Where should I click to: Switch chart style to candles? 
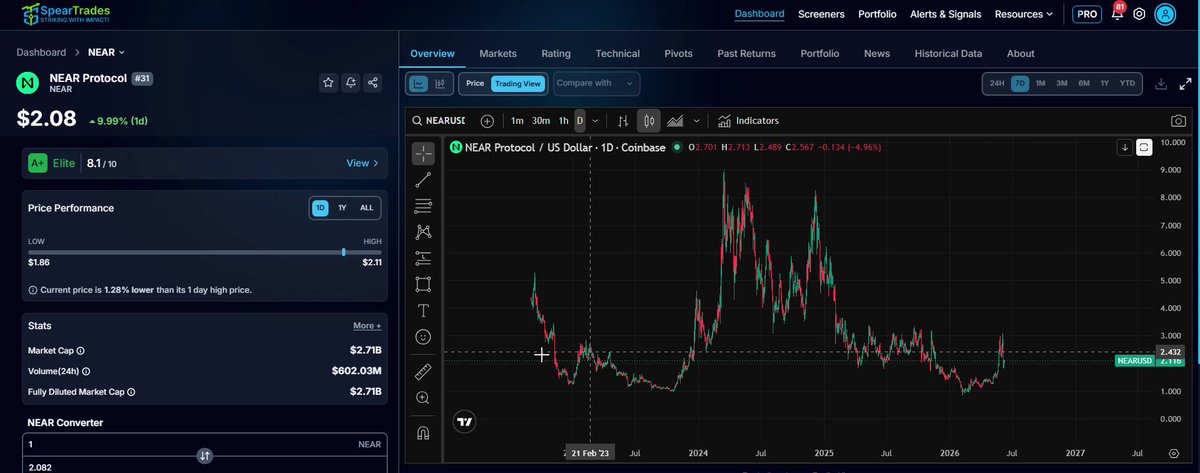(649, 121)
